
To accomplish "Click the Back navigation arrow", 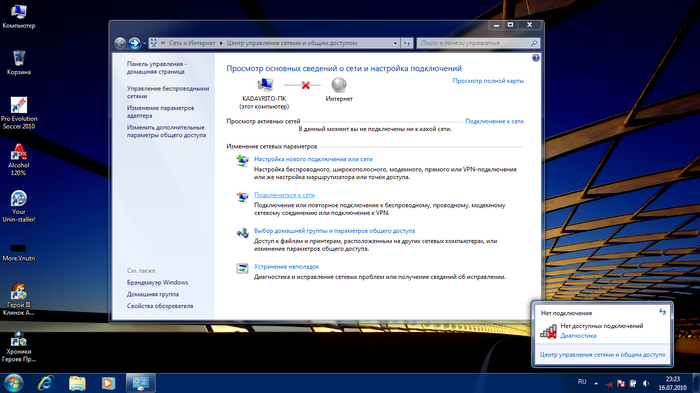I will [120, 43].
